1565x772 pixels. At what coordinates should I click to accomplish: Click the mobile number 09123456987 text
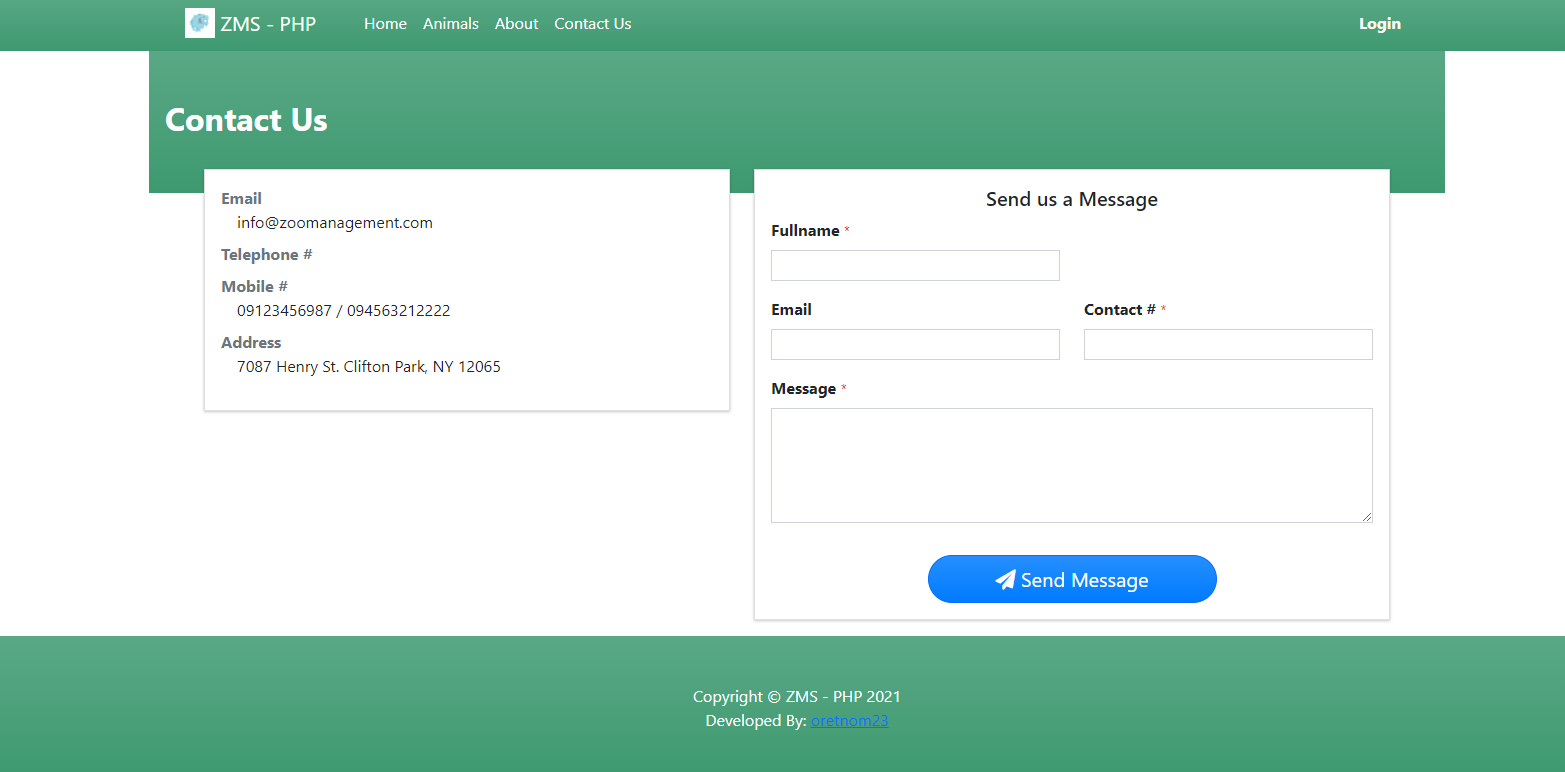[284, 311]
